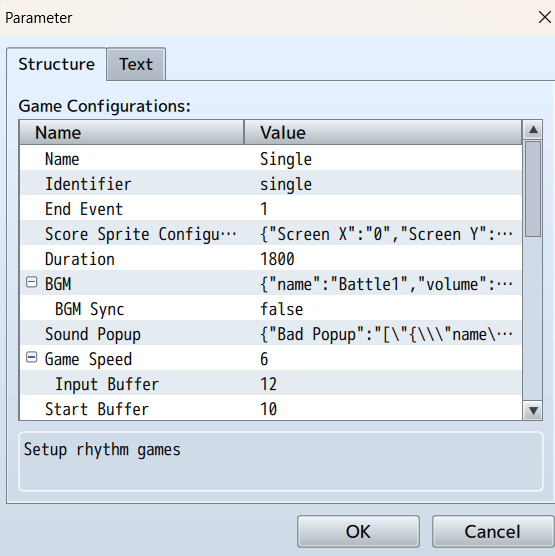Close the Parameter dialog

tap(545, 17)
